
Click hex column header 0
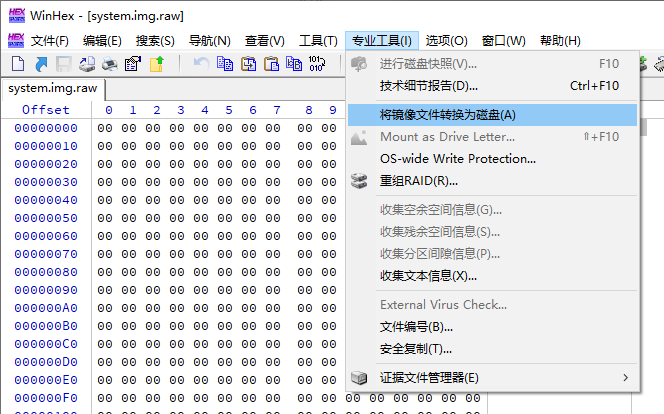[x=109, y=110]
